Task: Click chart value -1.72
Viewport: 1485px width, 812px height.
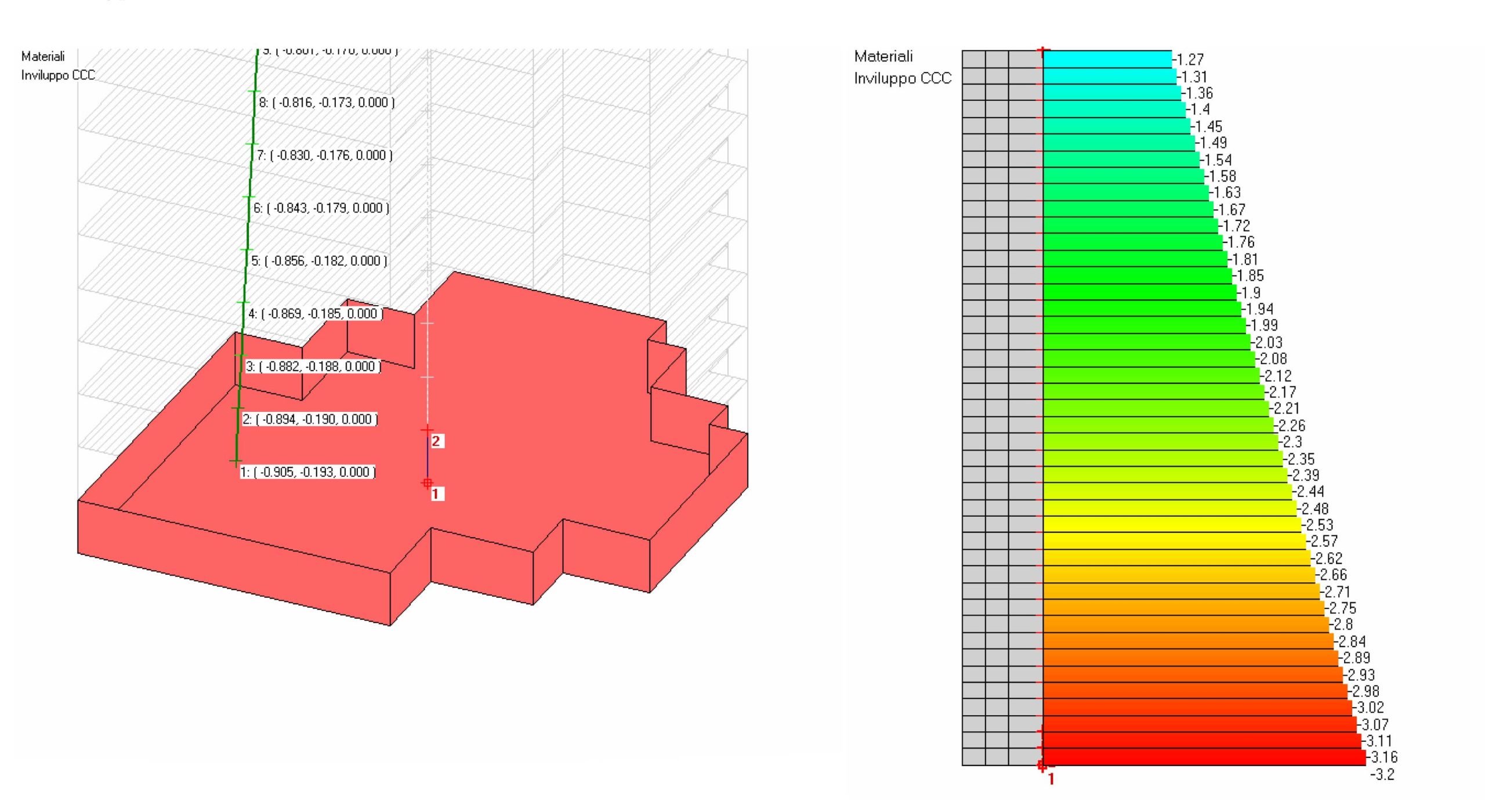Action: [1234, 226]
